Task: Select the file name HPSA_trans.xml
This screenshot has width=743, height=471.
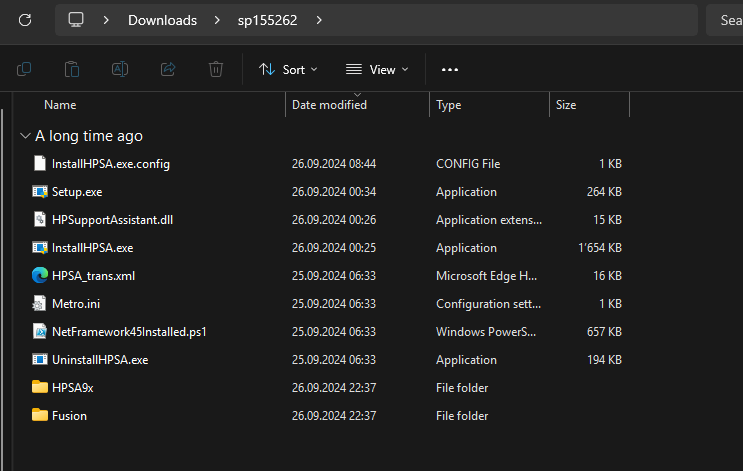Action: [93, 276]
